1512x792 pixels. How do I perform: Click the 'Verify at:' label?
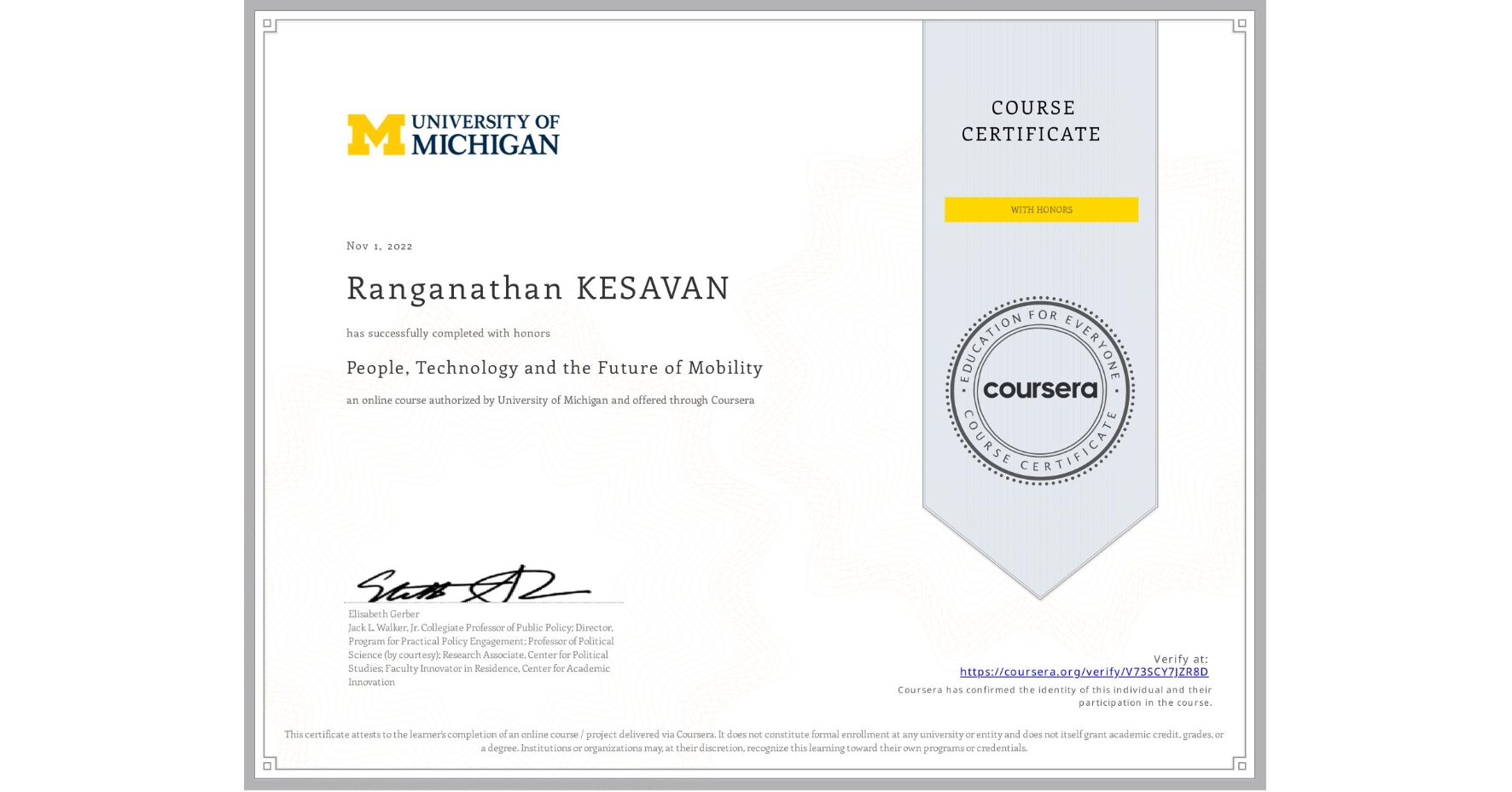click(1181, 659)
